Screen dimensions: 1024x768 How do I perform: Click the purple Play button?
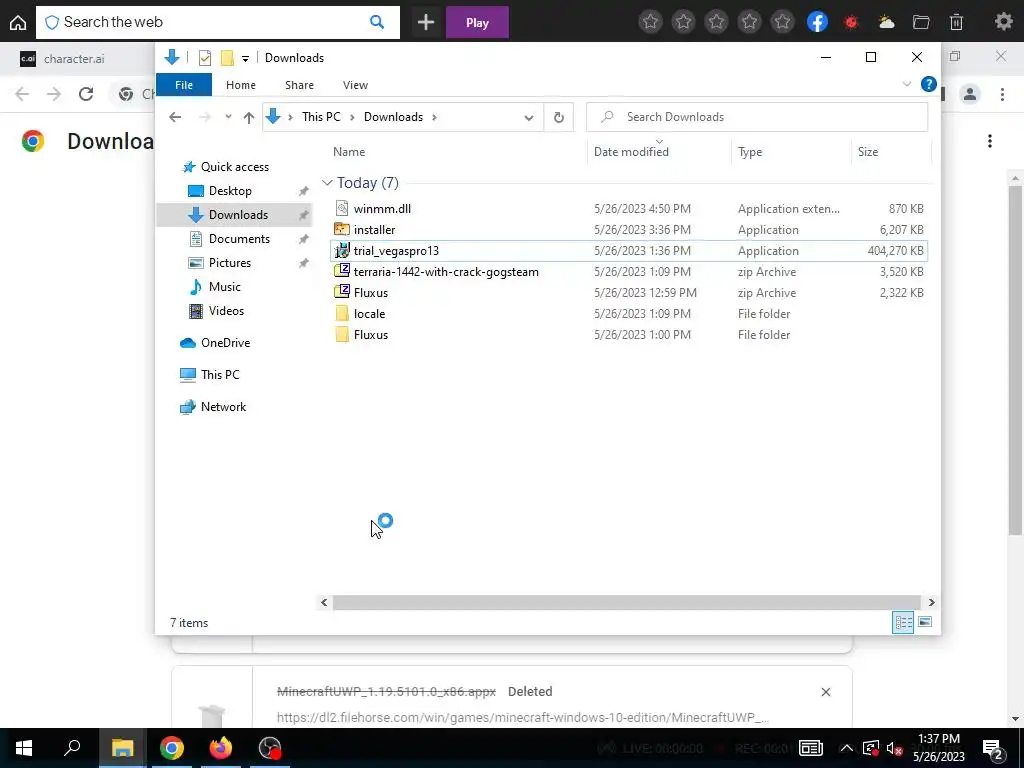coord(477,22)
